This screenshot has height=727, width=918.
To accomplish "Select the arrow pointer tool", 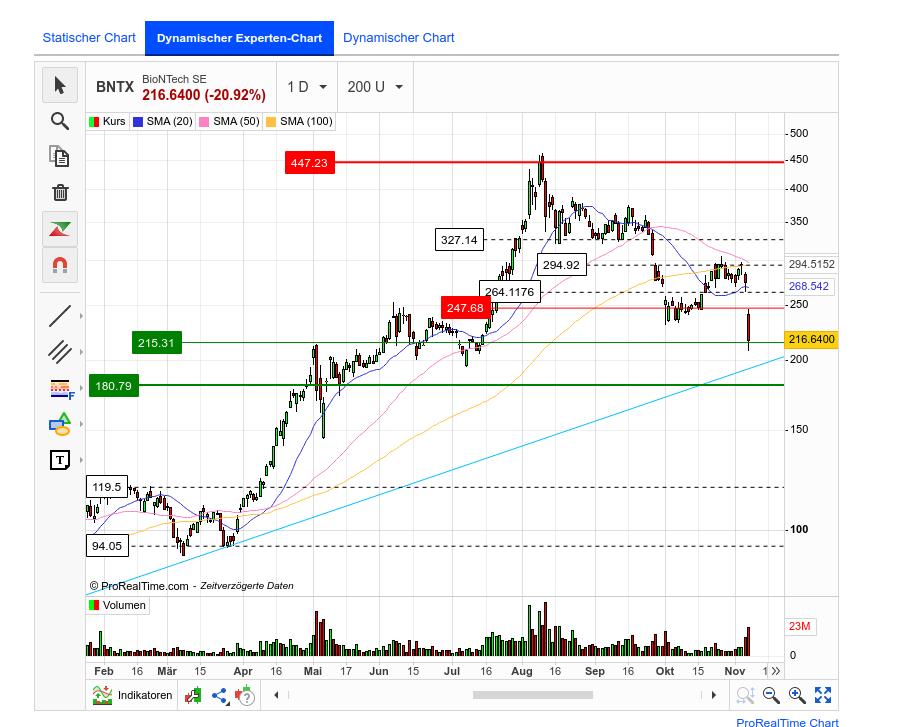I will coord(60,85).
